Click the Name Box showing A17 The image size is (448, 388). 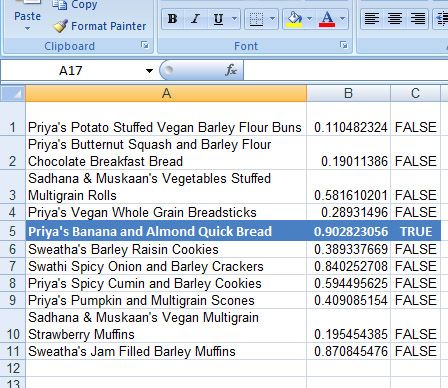coord(71,71)
